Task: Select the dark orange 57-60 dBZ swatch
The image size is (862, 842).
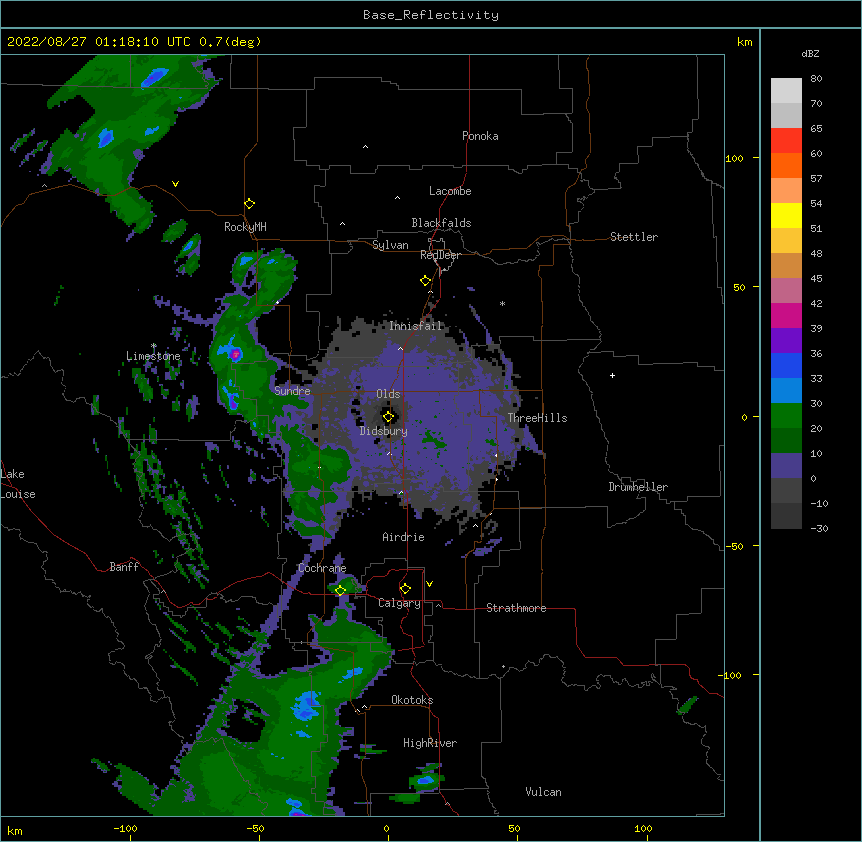Action: tap(786, 165)
